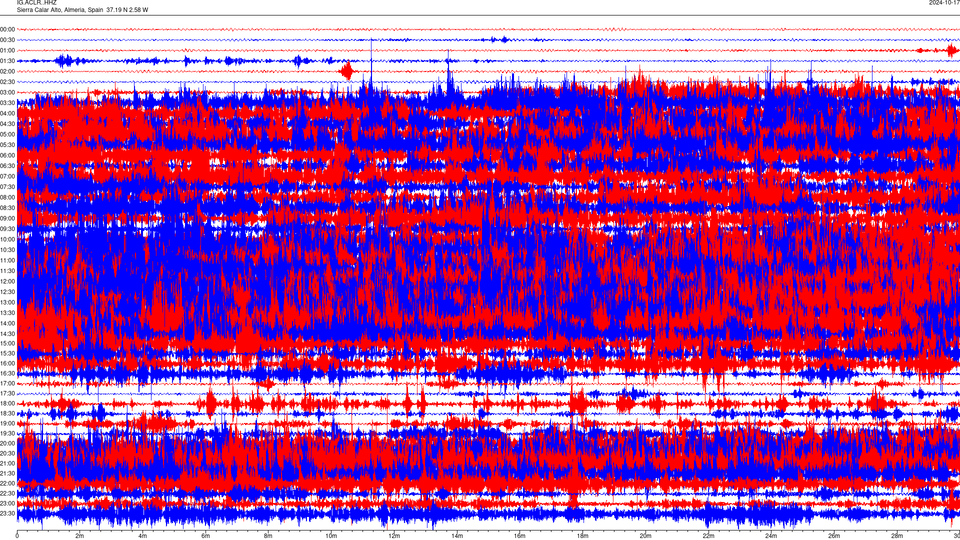Click the '24m' x-axis tick label
The image size is (960, 540).
(771, 536)
